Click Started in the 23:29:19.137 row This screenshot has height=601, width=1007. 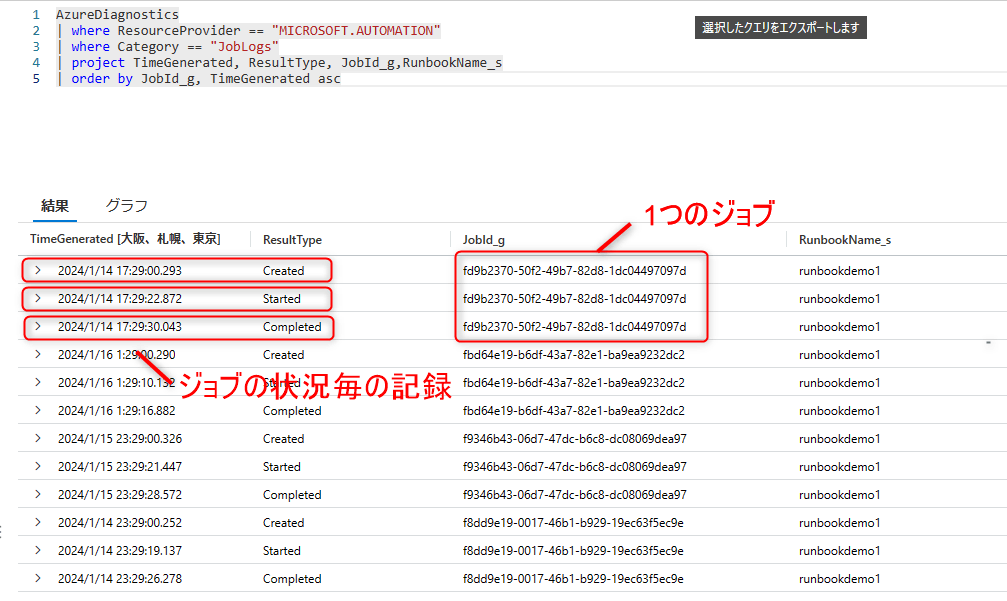pos(281,550)
